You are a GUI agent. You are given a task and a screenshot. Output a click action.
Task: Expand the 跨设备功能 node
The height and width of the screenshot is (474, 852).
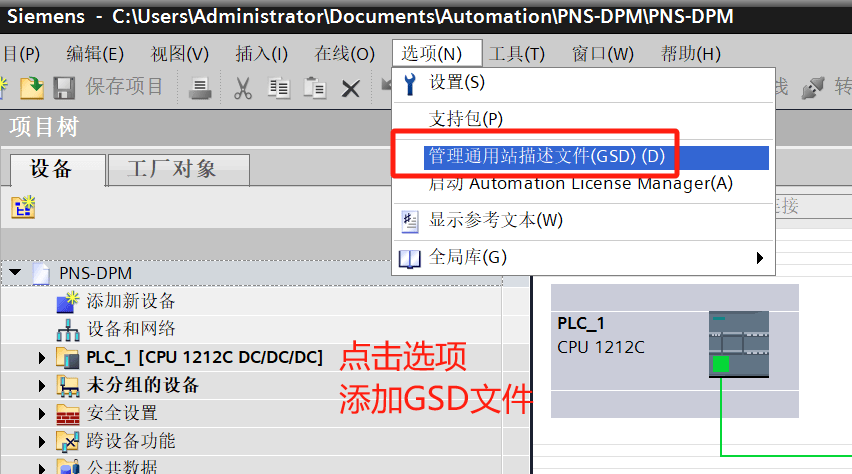pos(42,441)
